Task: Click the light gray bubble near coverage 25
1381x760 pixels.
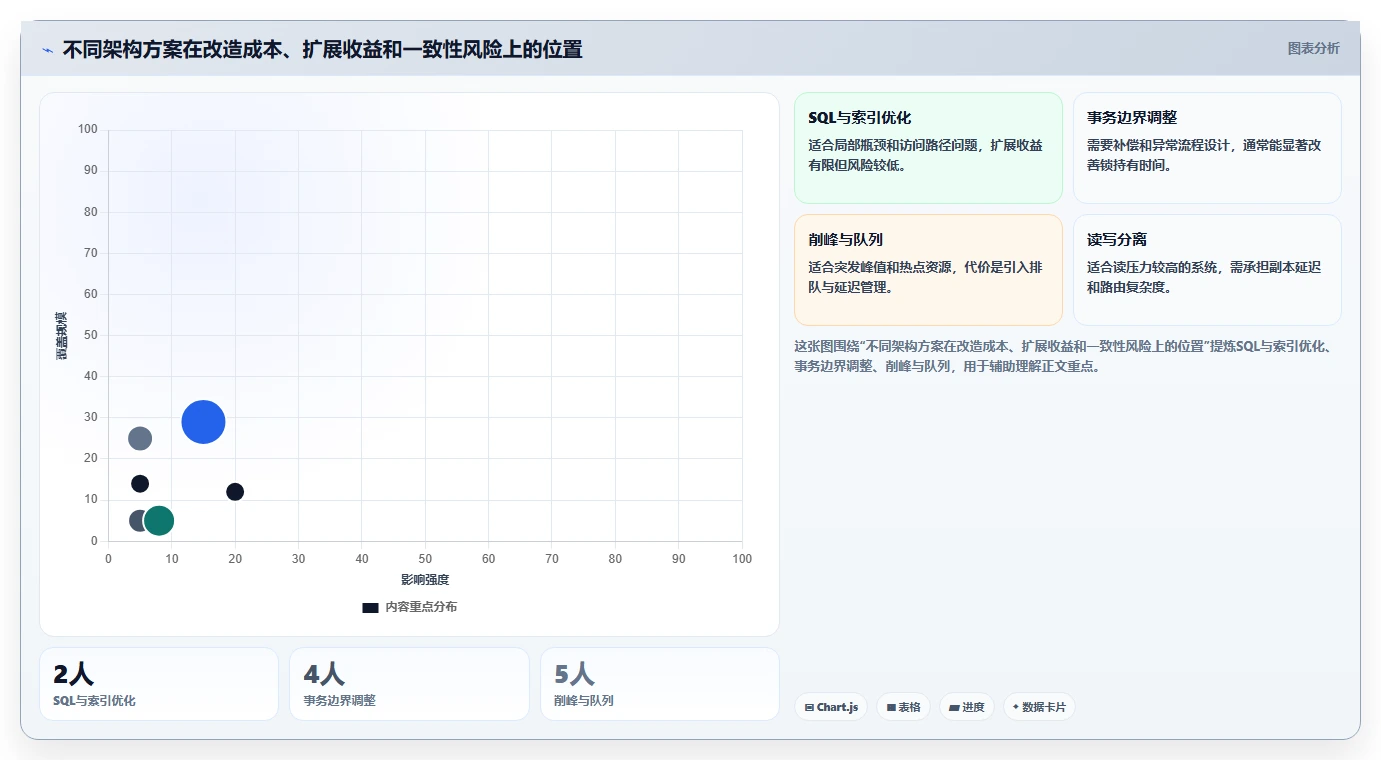Action: pos(140,438)
